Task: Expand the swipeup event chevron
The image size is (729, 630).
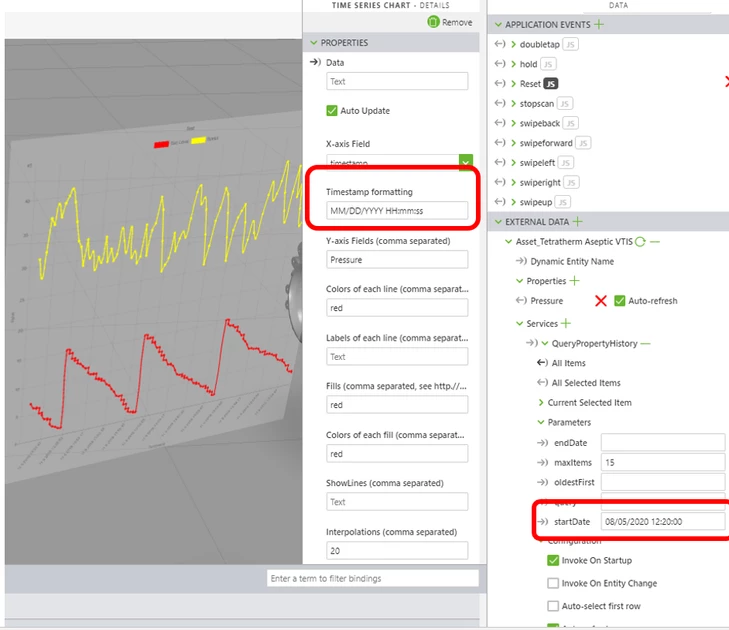Action: pos(513,202)
